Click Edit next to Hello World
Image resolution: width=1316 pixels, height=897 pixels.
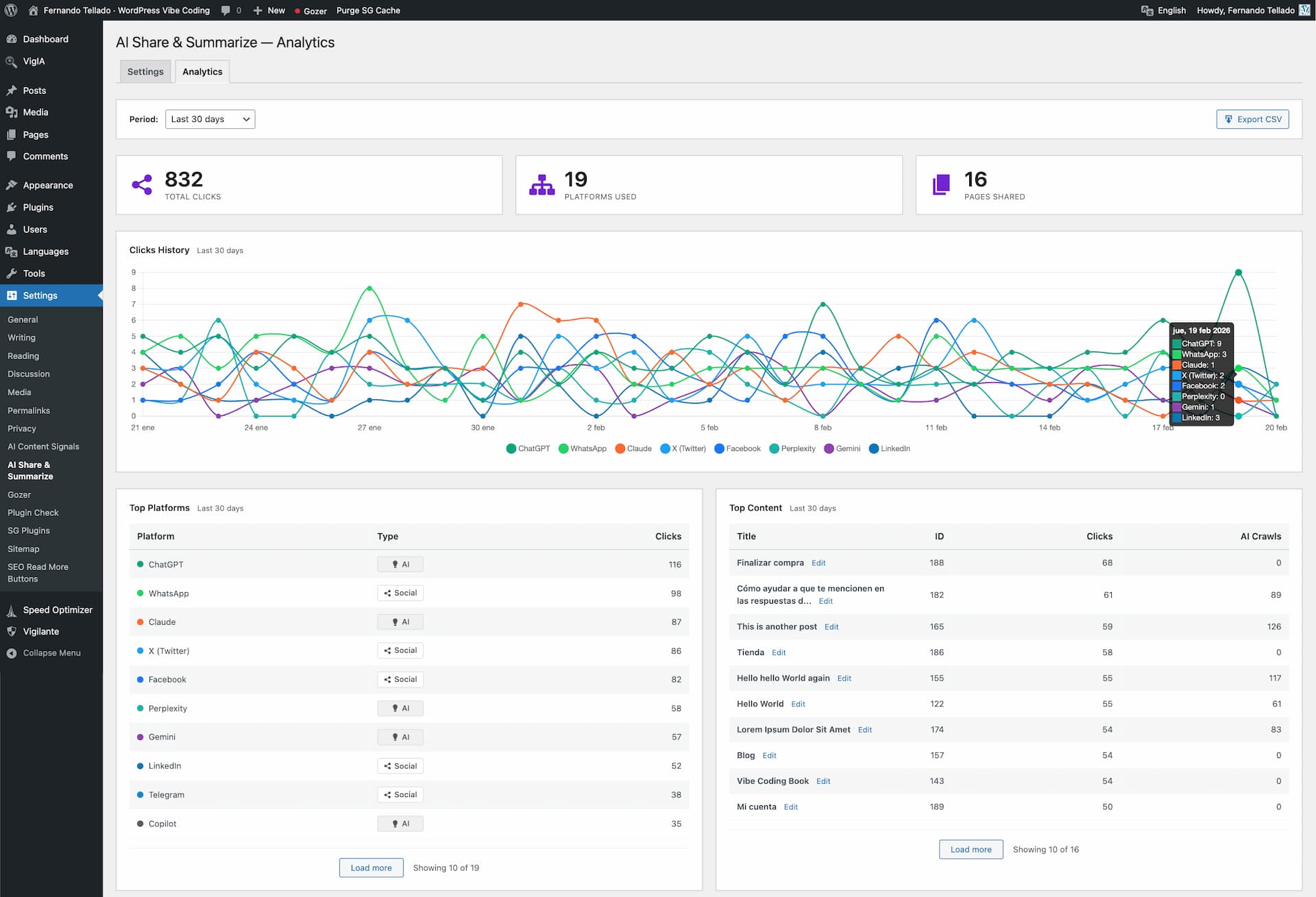pos(798,703)
